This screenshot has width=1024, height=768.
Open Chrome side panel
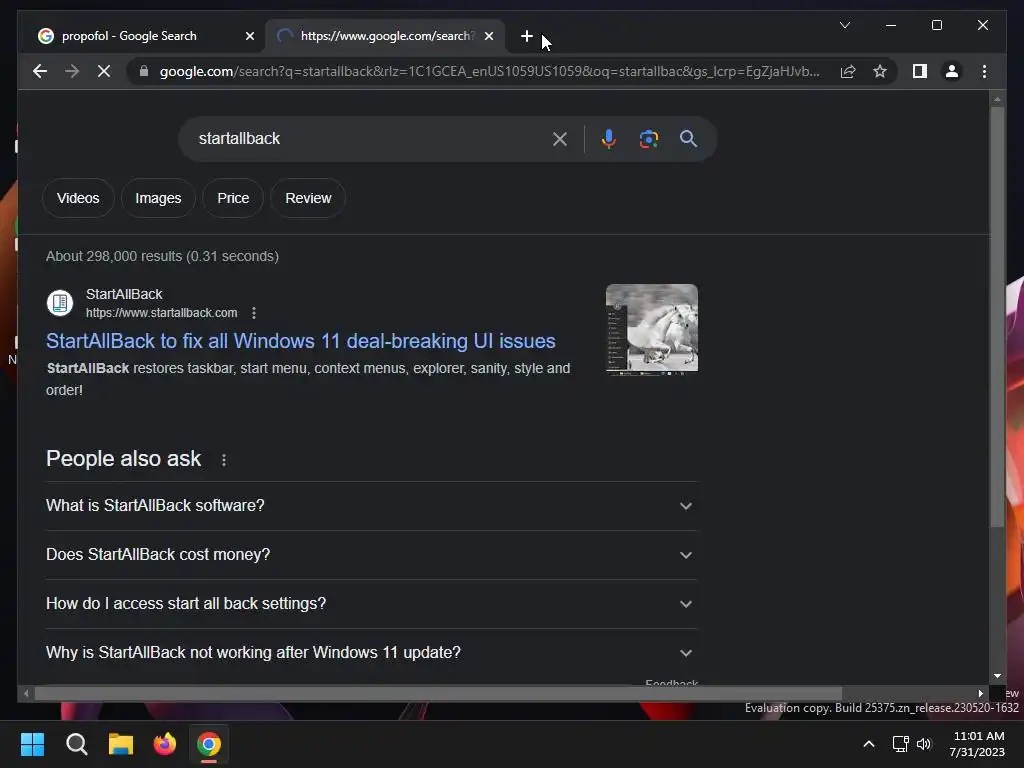pyautogui.click(x=920, y=71)
